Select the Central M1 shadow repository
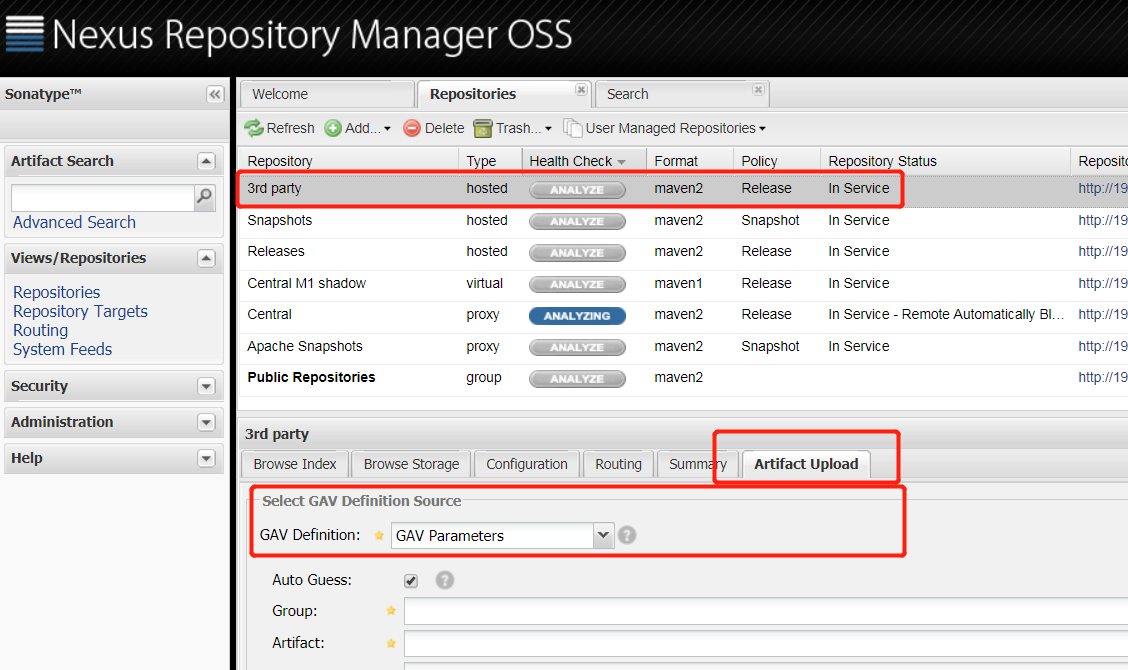The width and height of the screenshot is (1128, 670). pyautogui.click(x=683, y=284)
